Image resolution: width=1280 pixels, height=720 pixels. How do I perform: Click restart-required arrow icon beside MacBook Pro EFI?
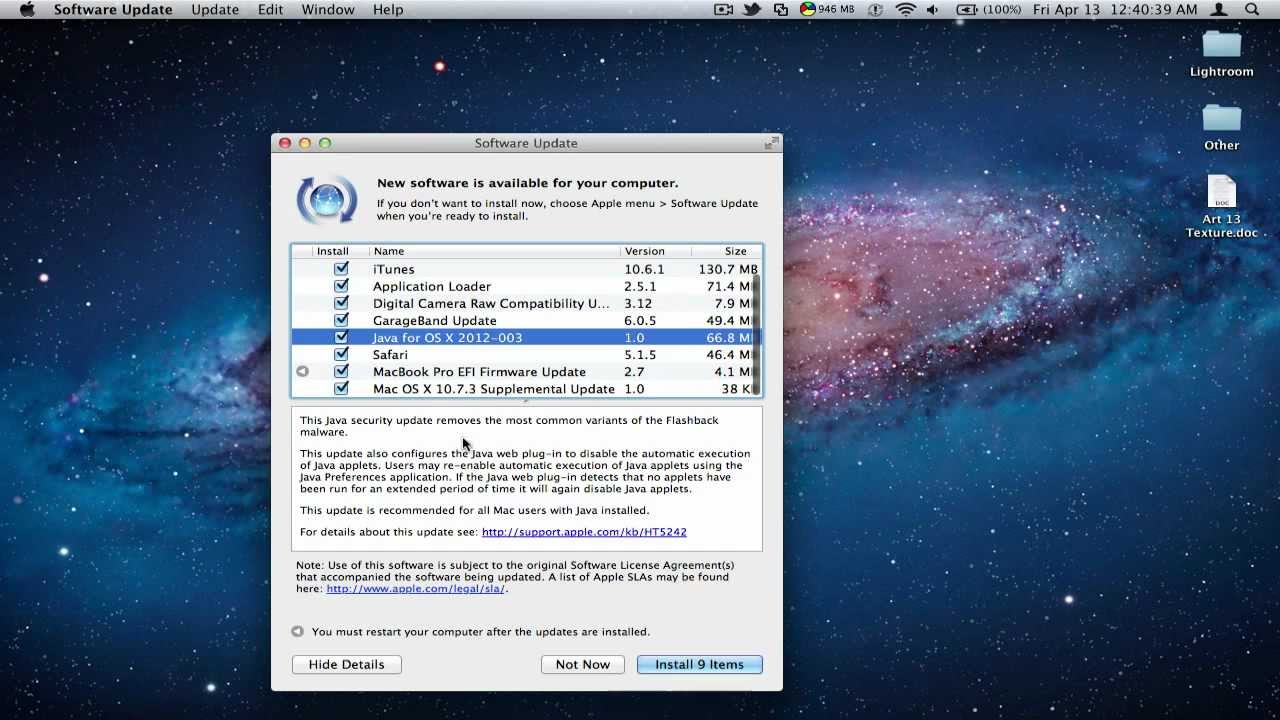point(302,371)
